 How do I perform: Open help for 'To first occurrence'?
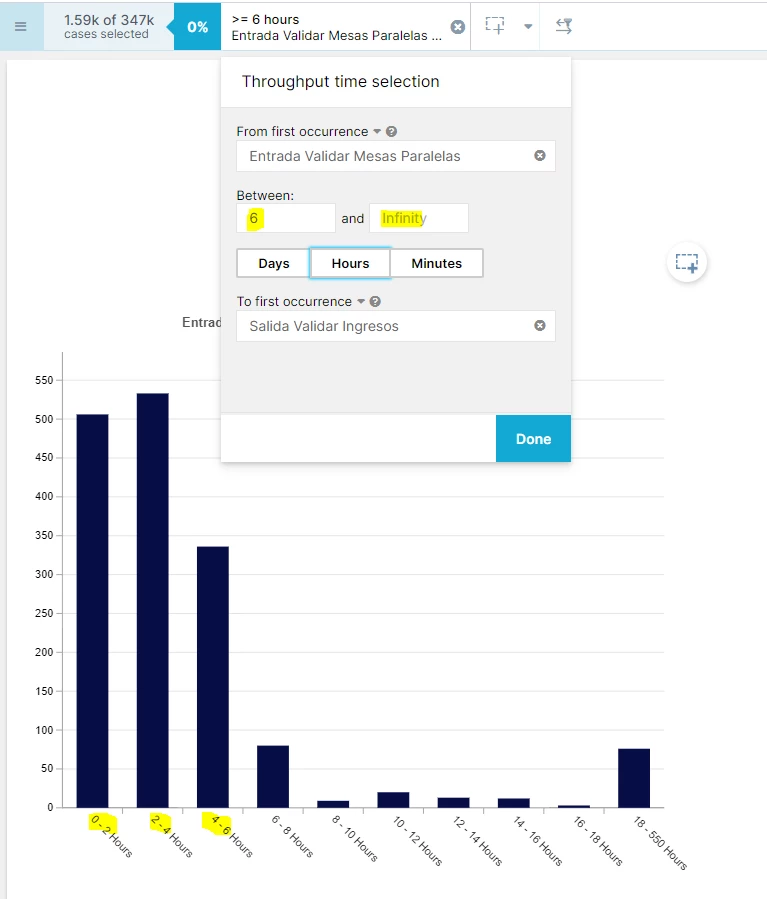[375, 302]
